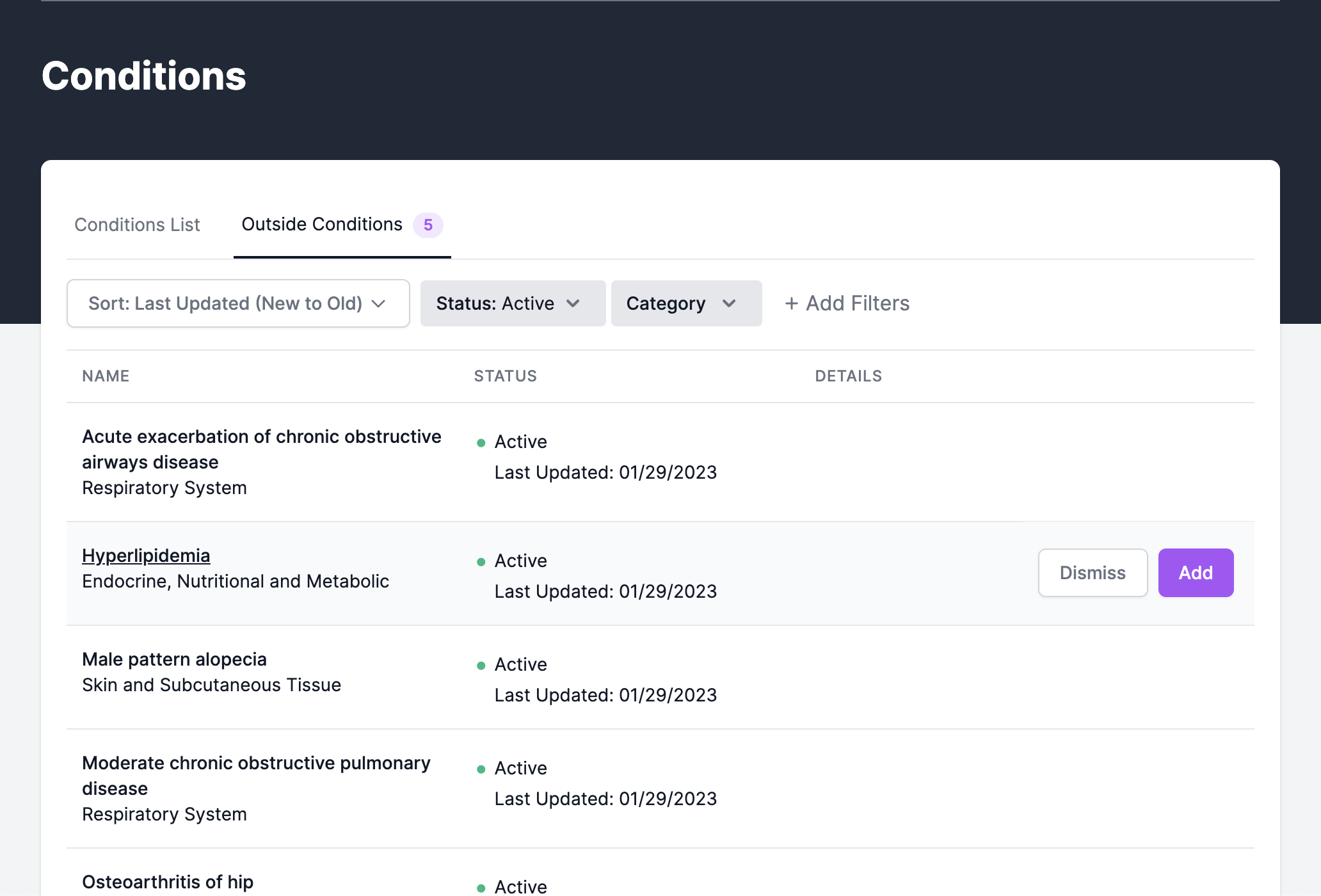Click the chevron on the Status filter
Image resolution: width=1321 pixels, height=896 pixels.
573,303
